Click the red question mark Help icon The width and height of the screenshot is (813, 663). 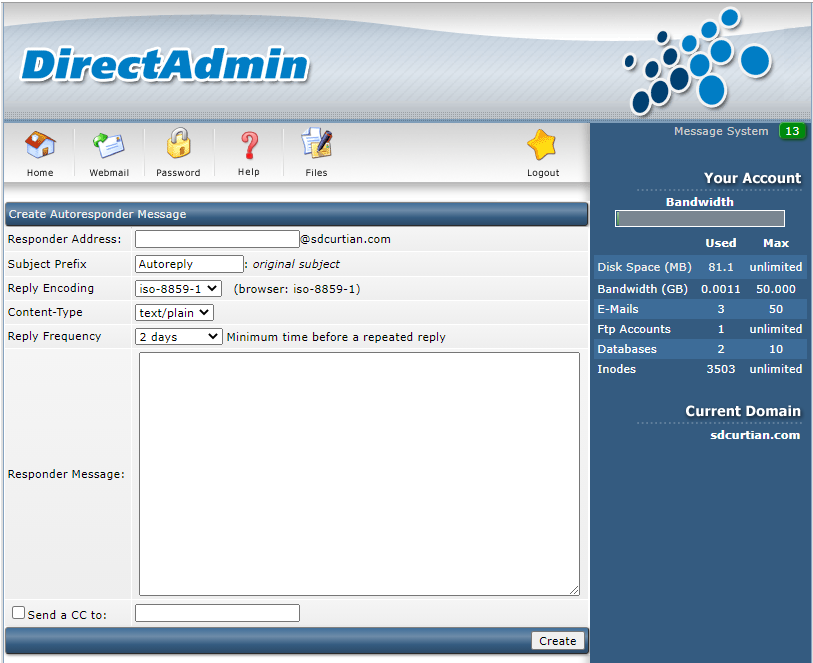[249, 145]
